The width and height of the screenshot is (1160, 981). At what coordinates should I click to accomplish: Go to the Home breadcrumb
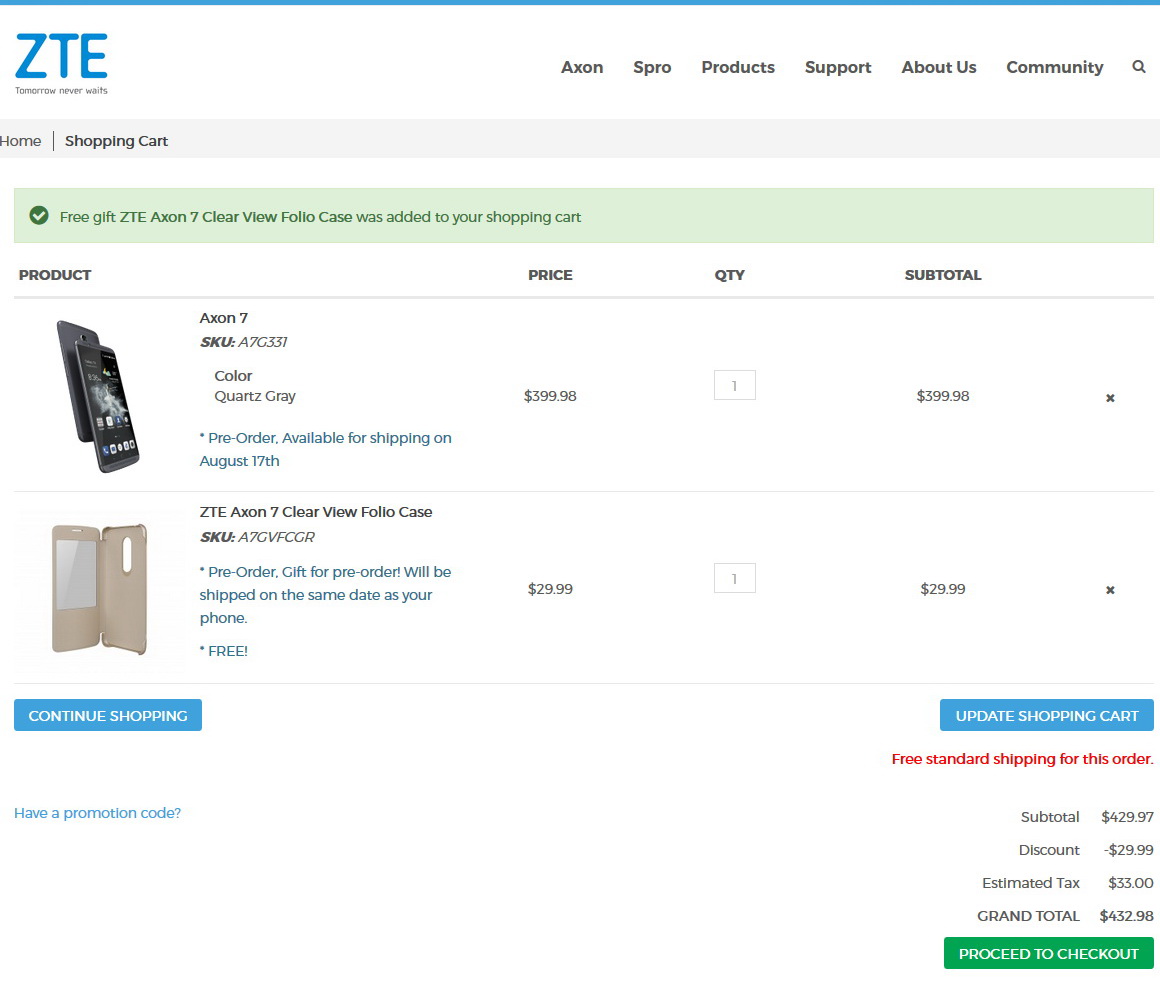click(21, 141)
